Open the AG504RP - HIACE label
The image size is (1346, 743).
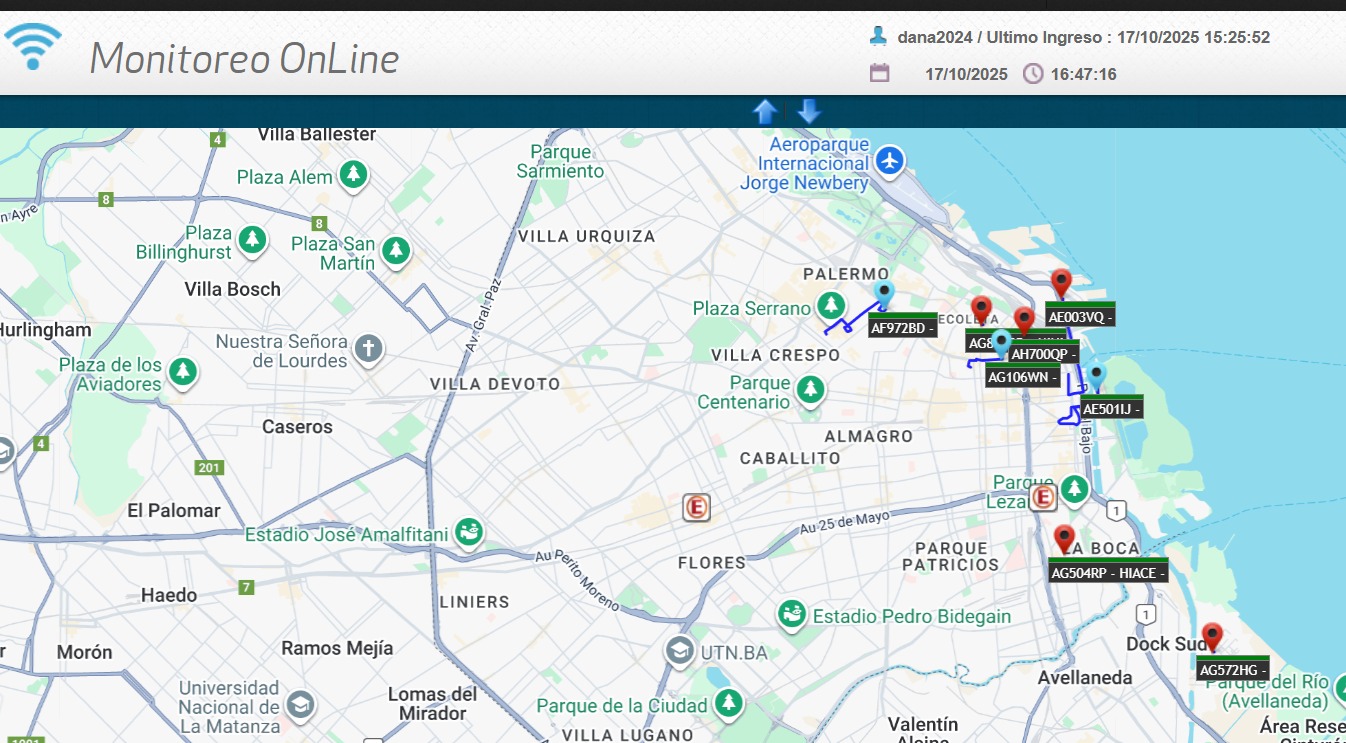(1108, 573)
